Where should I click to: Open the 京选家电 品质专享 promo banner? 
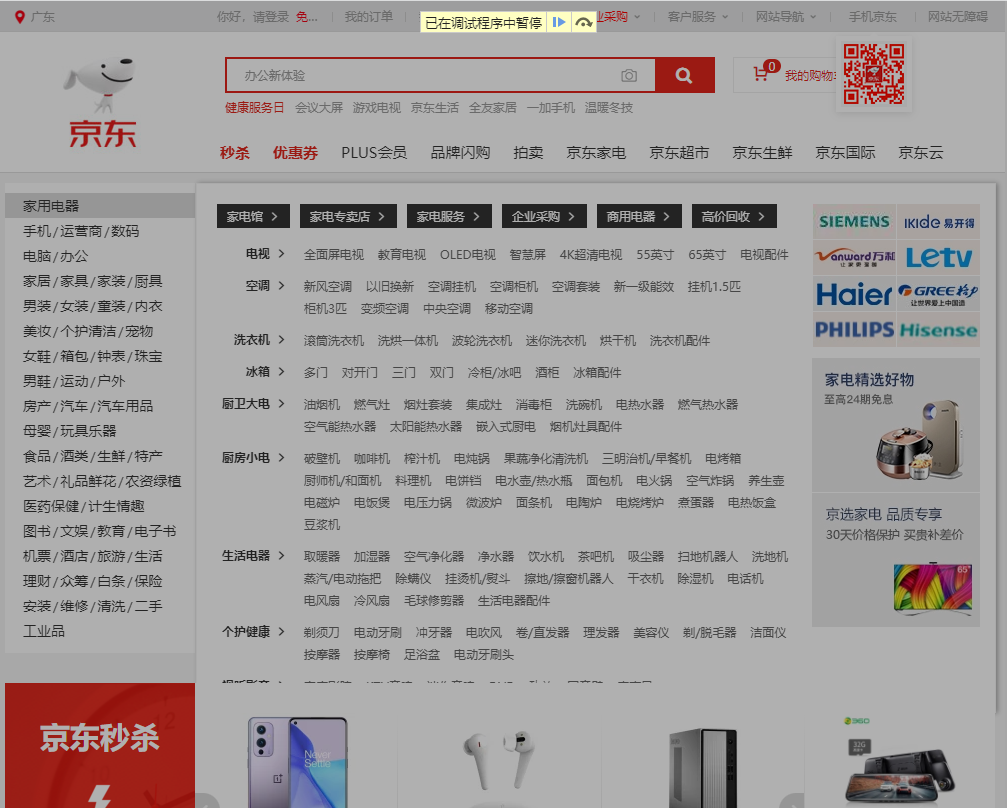pos(896,560)
